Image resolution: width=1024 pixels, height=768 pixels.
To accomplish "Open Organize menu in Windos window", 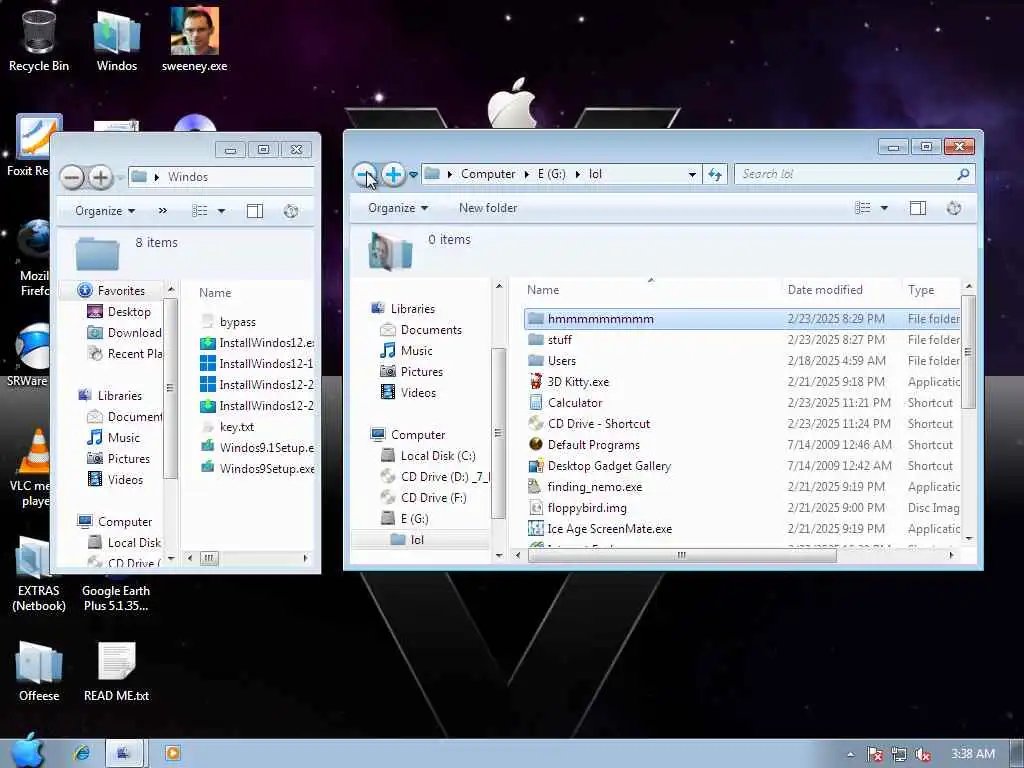I will pos(104,211).
